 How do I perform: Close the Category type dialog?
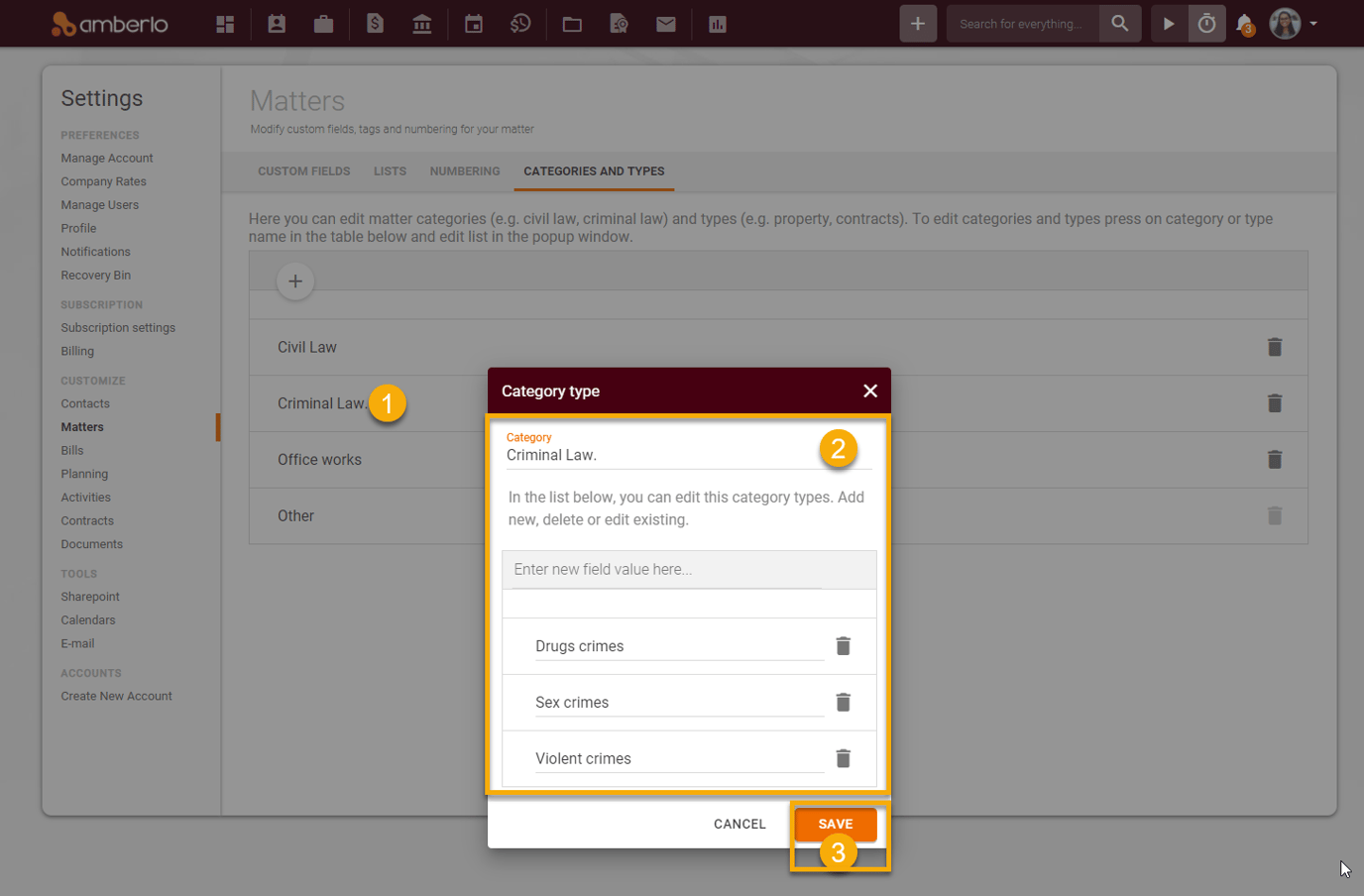click(x=869, y=392)
